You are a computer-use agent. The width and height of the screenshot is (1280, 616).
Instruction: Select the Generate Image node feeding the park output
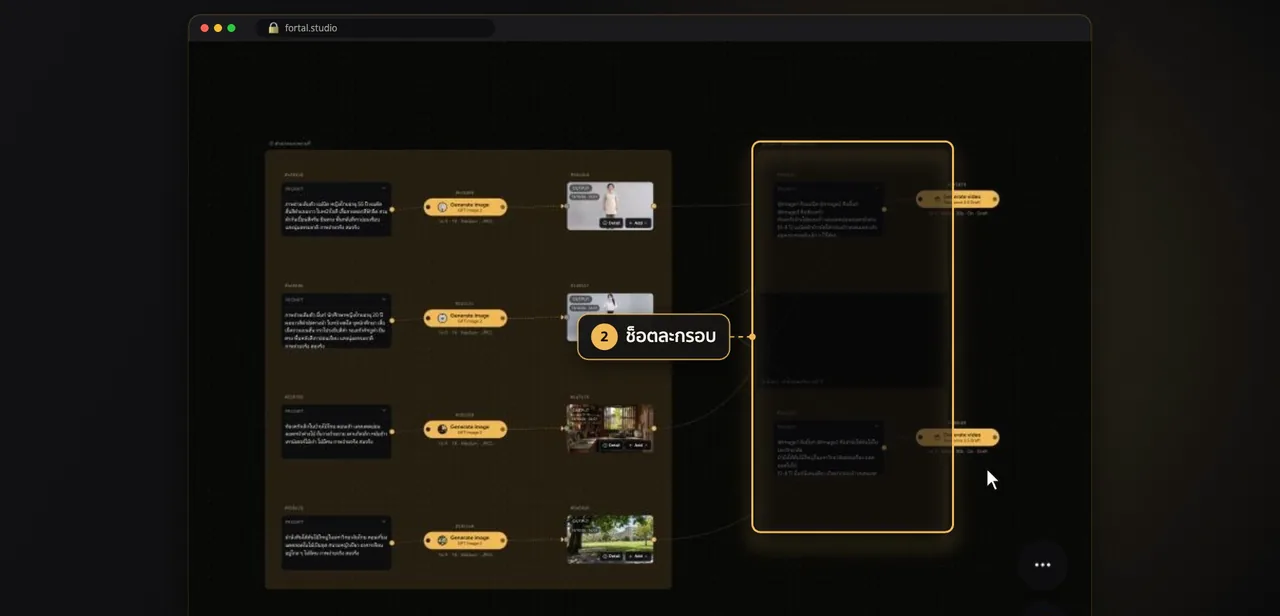tap(465, 540)
